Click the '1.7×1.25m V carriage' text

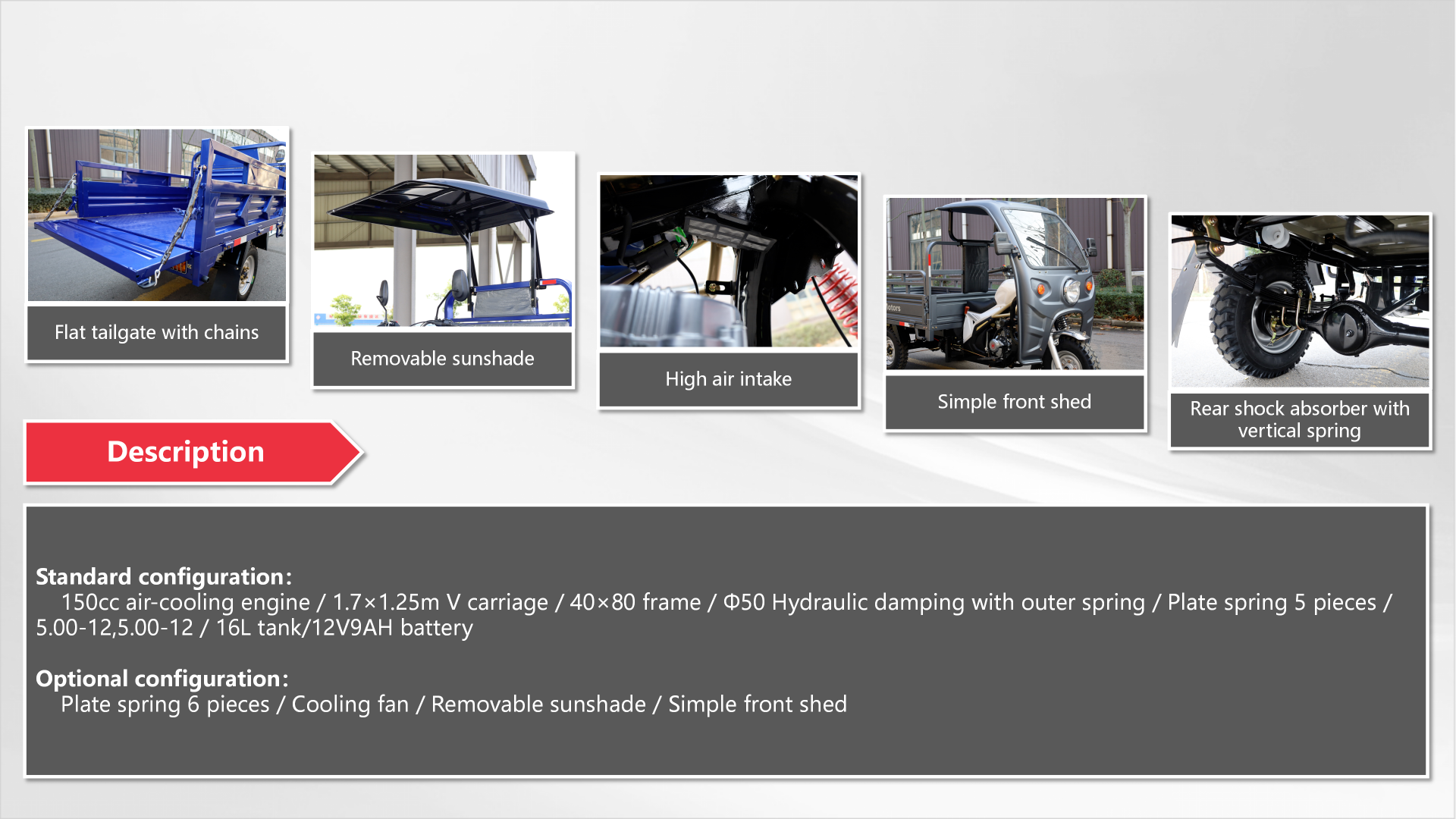click(440, 603)
